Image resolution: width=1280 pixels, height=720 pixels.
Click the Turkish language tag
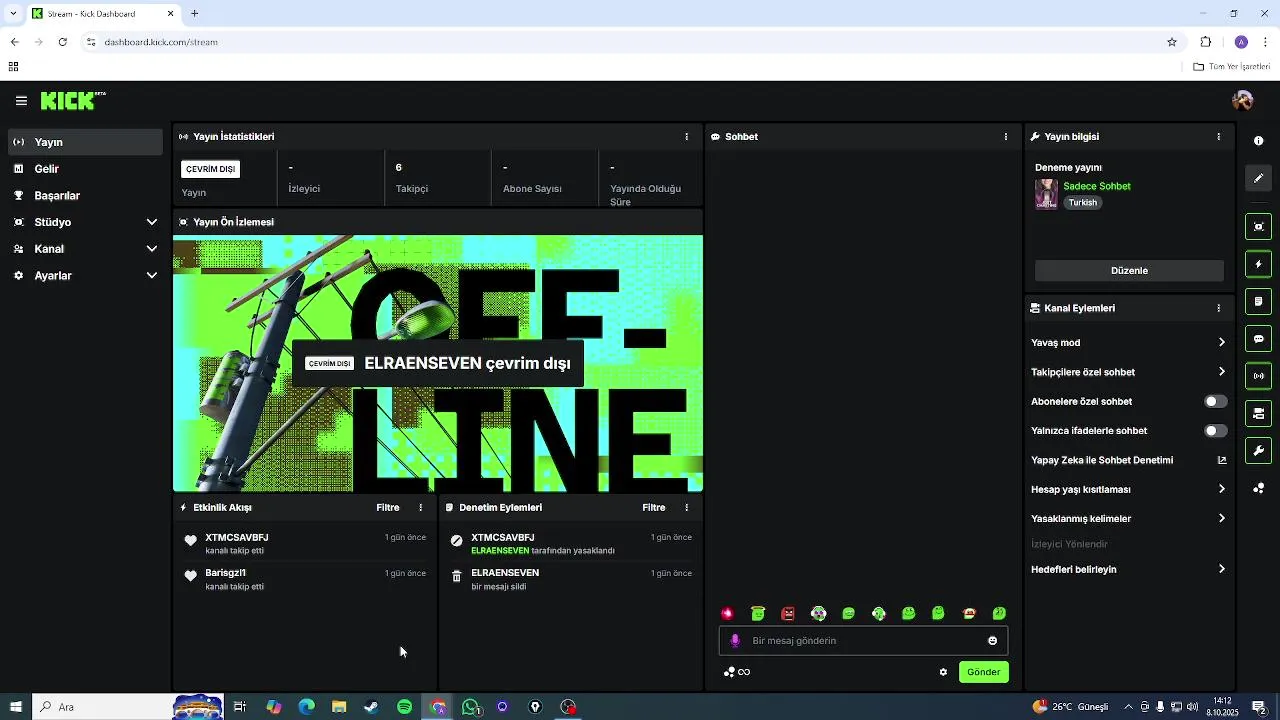[x=1082, y=203]
